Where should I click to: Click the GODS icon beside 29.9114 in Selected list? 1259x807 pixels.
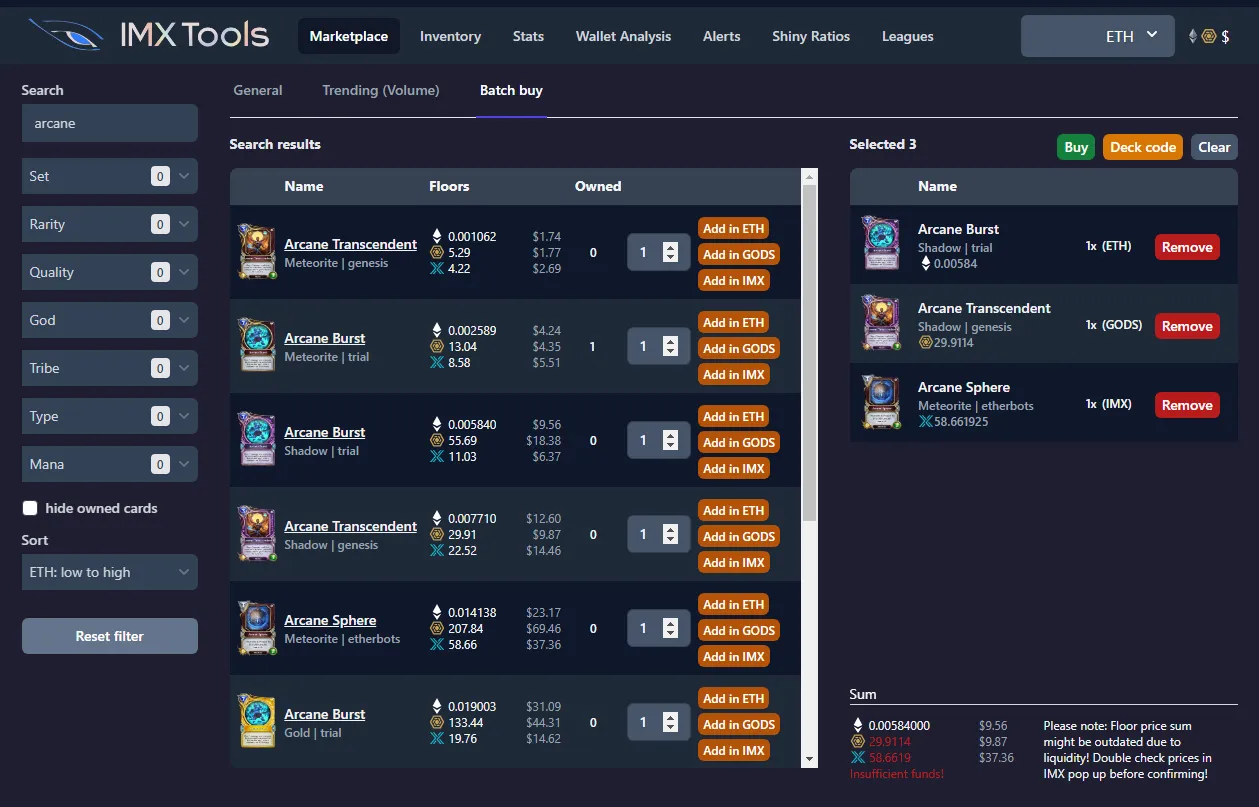click(x=925, y=343)
